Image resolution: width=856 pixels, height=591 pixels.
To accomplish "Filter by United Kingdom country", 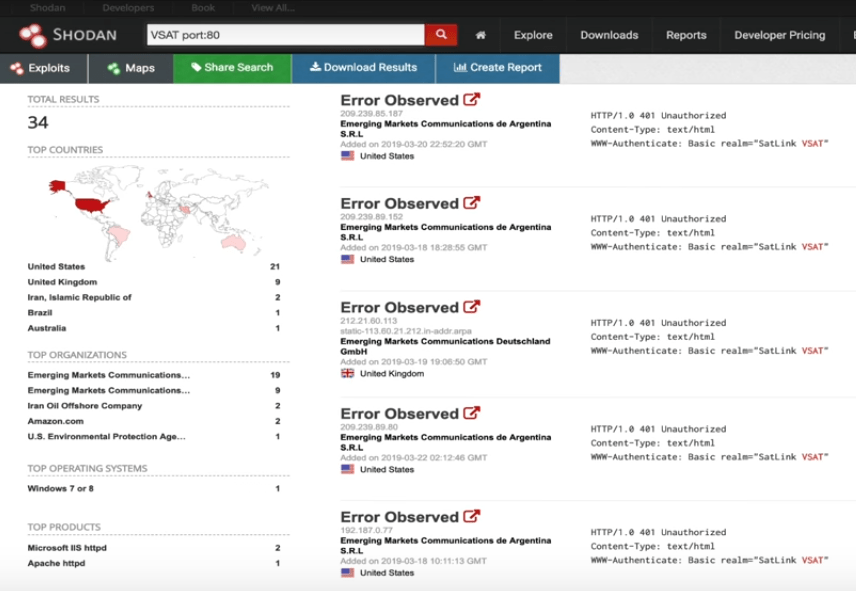I will point(62,282).
